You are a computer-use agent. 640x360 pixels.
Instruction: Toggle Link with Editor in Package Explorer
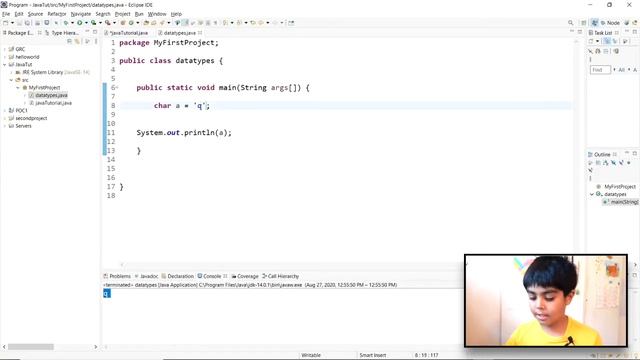click(77, 41)
